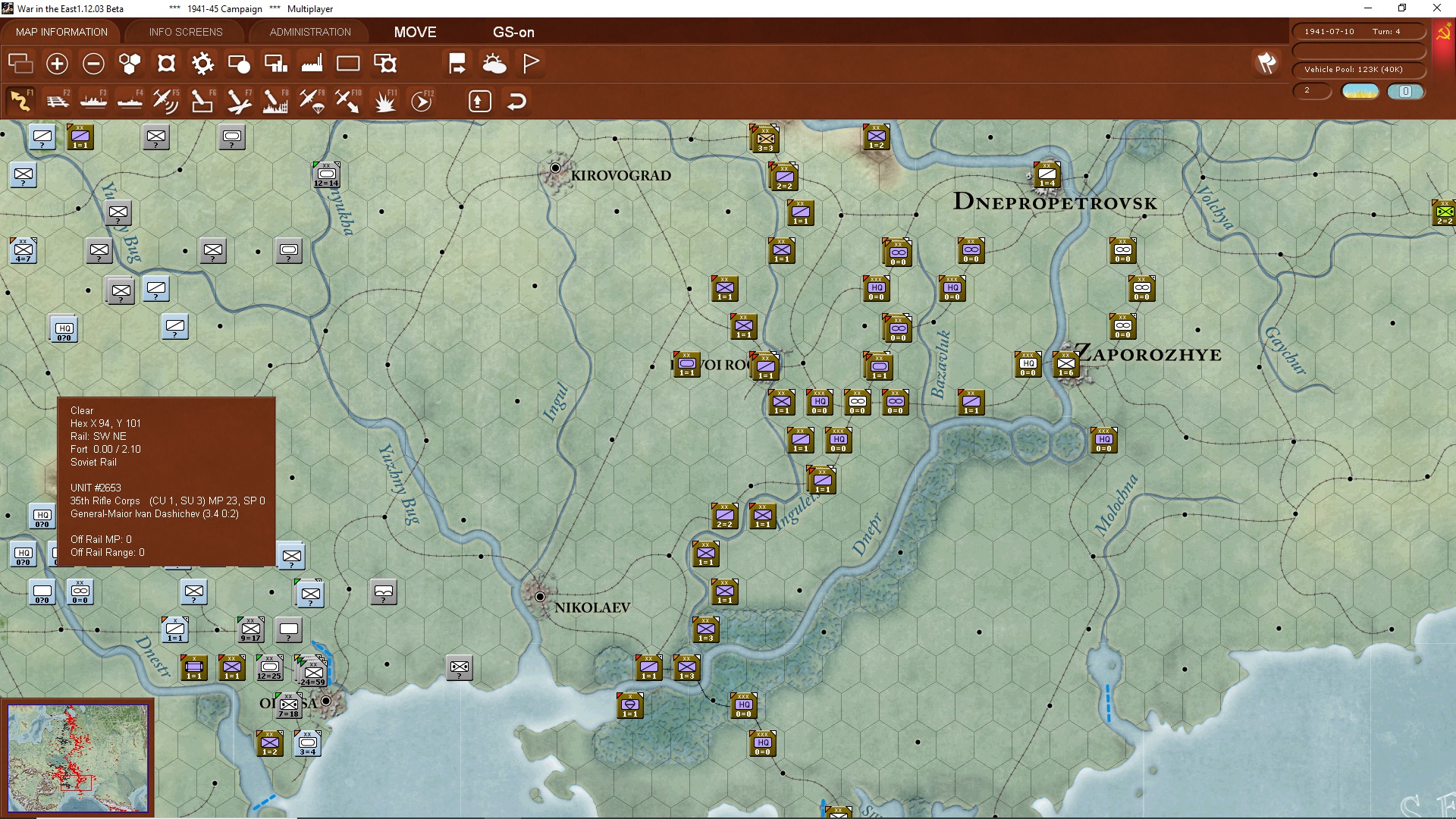Select the 24=59 unit stack near Odessa
1456x819 pixels.
tap(313, 673)
